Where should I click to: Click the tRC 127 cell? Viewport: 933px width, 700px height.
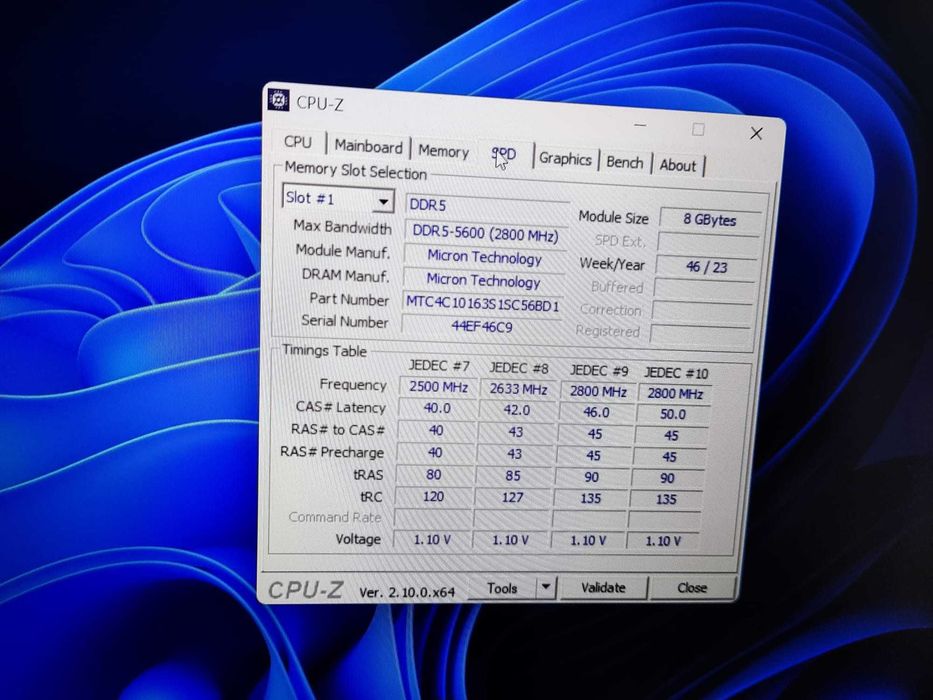pyautogui.click(x=512, y=498)
